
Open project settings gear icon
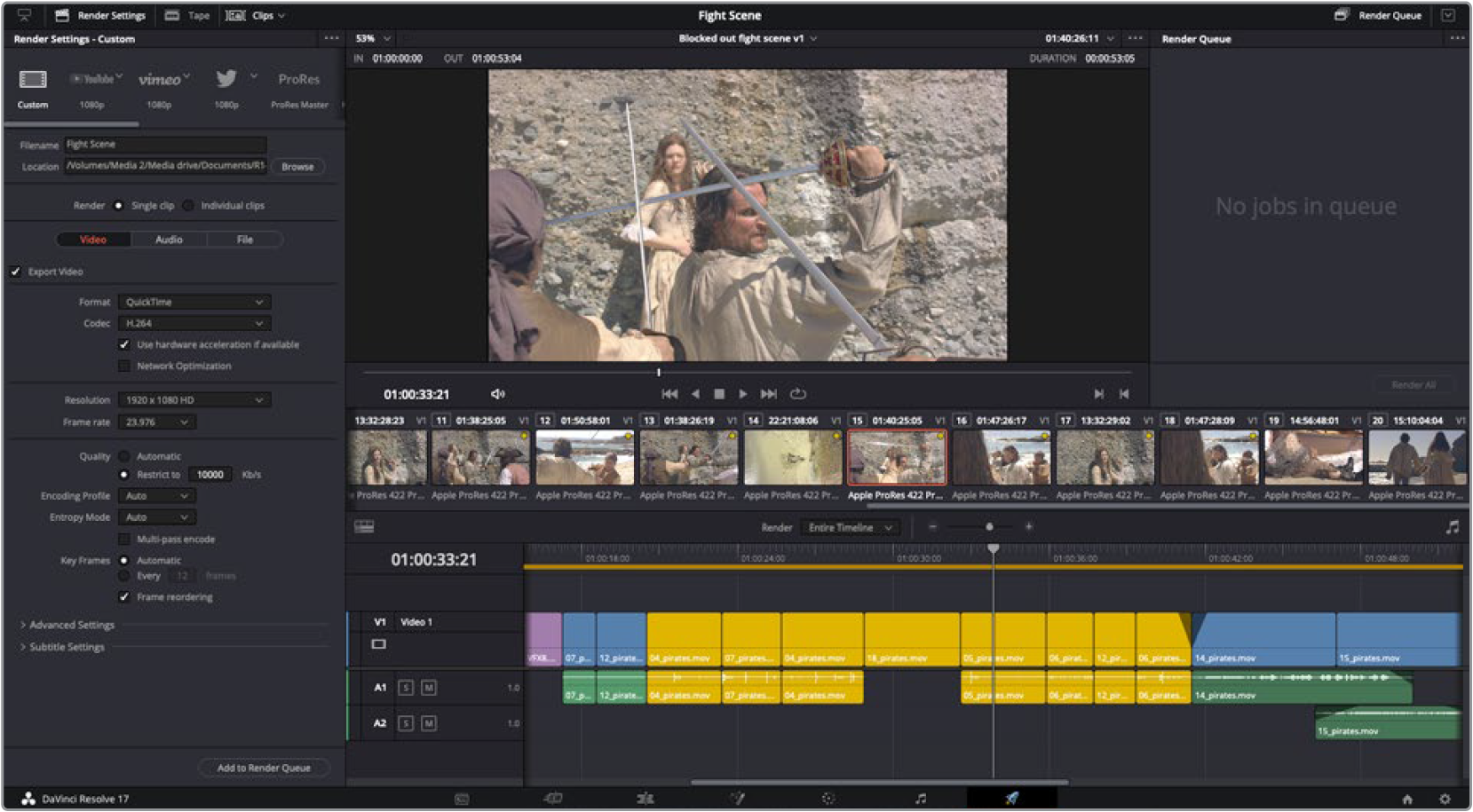coord(1445,800)
